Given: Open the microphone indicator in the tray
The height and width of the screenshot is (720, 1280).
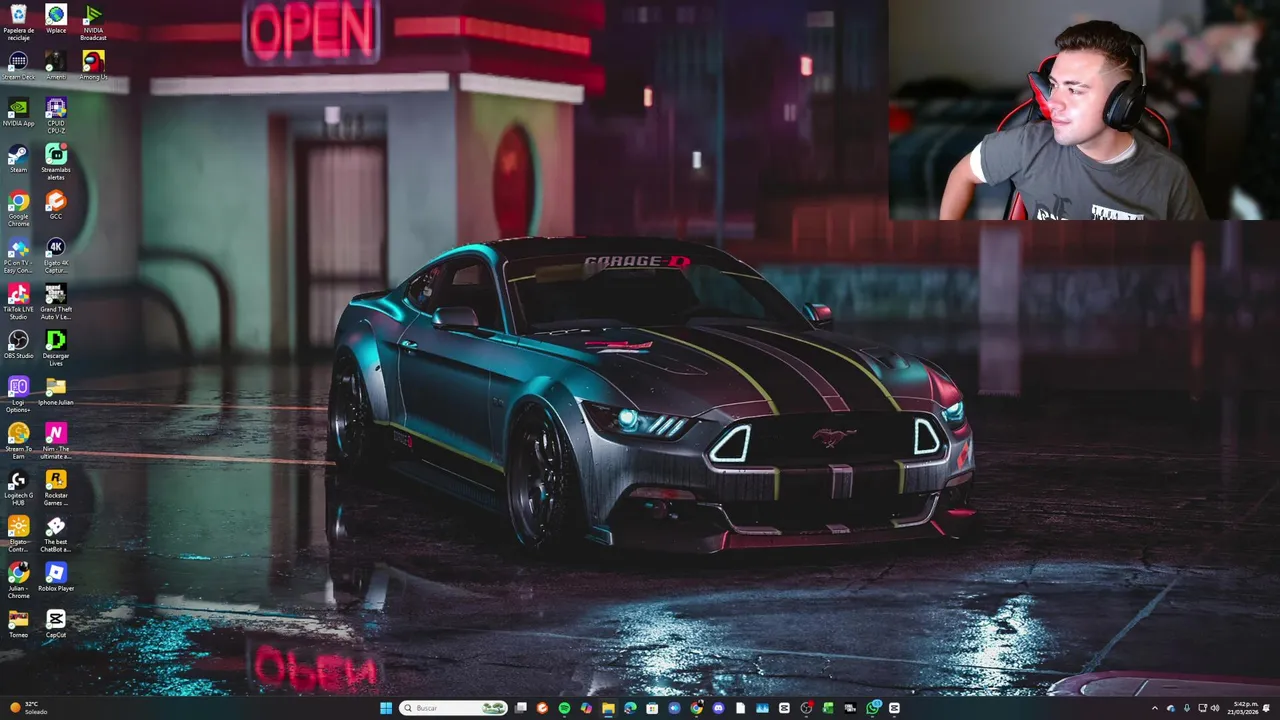Looking at the screenshot, I should point(1187,708).
